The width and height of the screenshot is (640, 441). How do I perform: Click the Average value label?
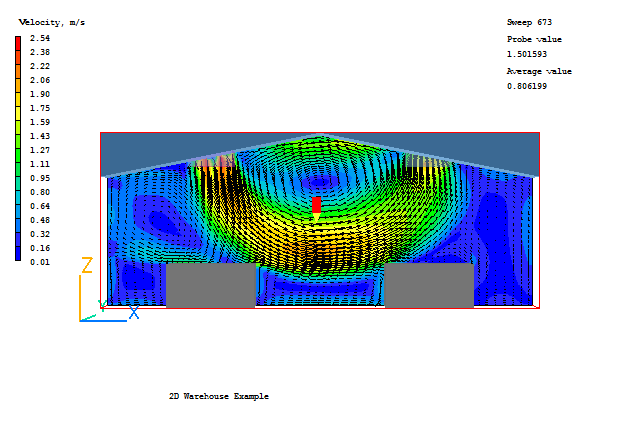click(538, 71)
